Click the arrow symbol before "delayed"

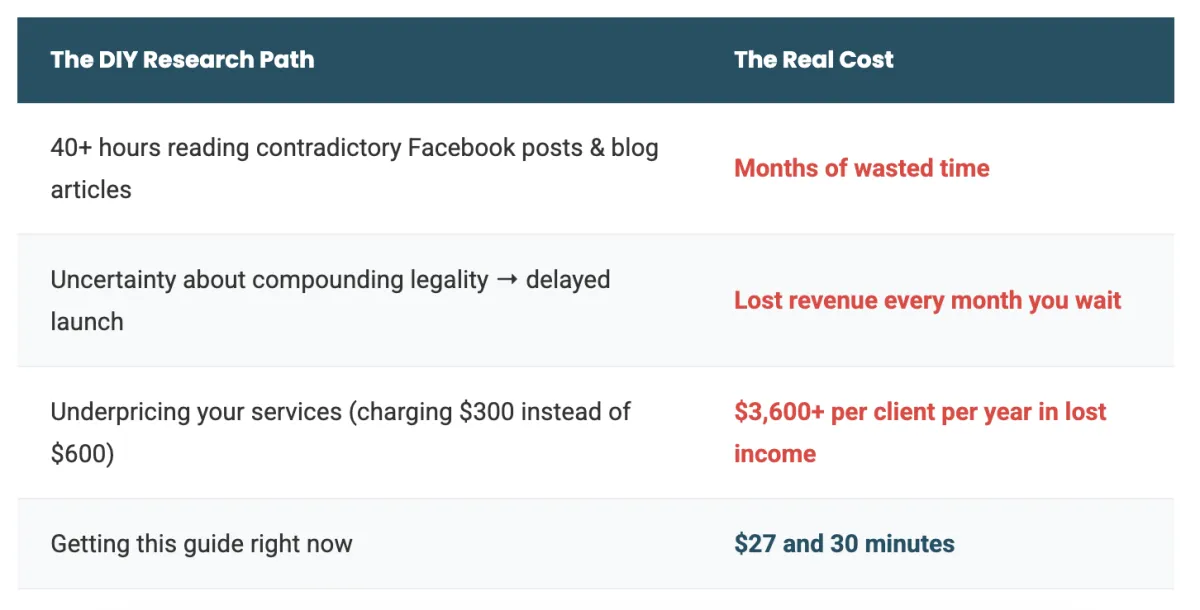click(x=509, y=280)
